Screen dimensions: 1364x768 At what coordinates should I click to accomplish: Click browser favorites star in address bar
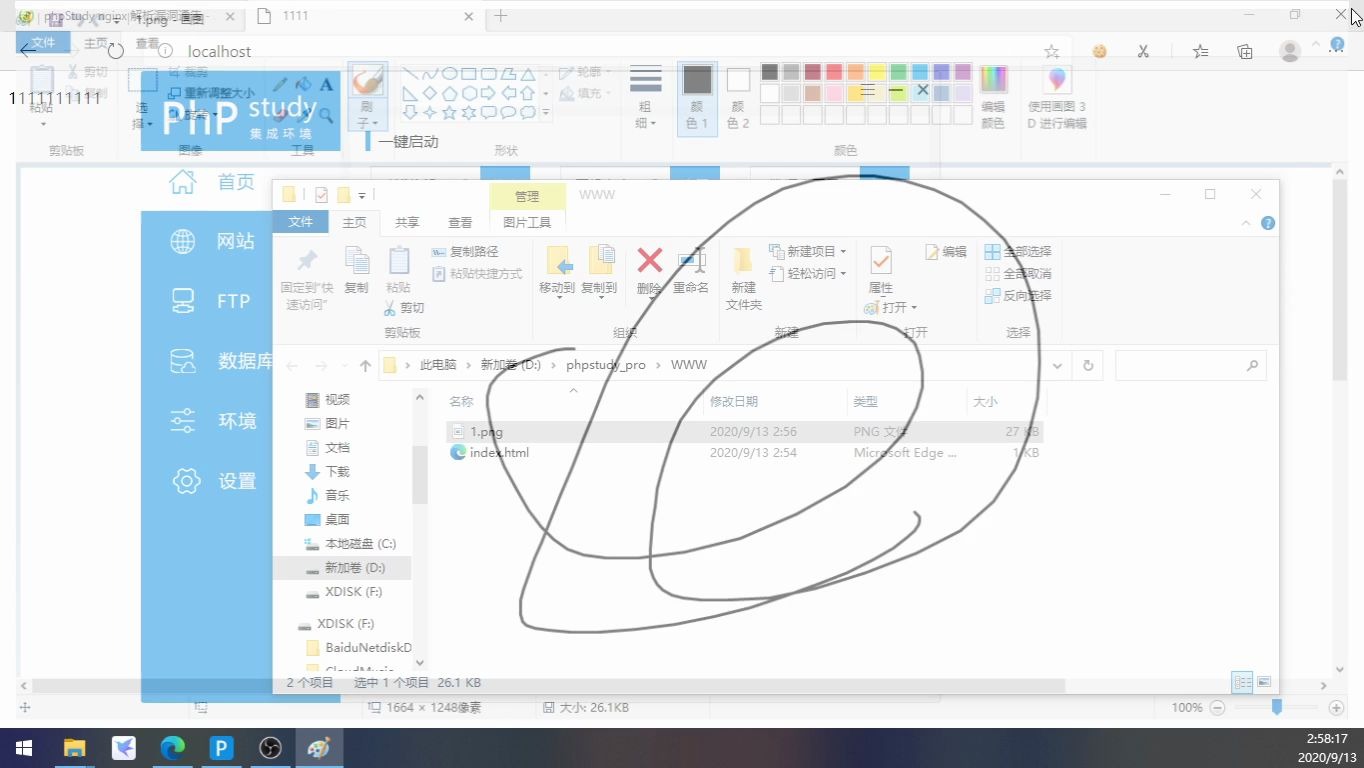click(x=1051, y=51)
